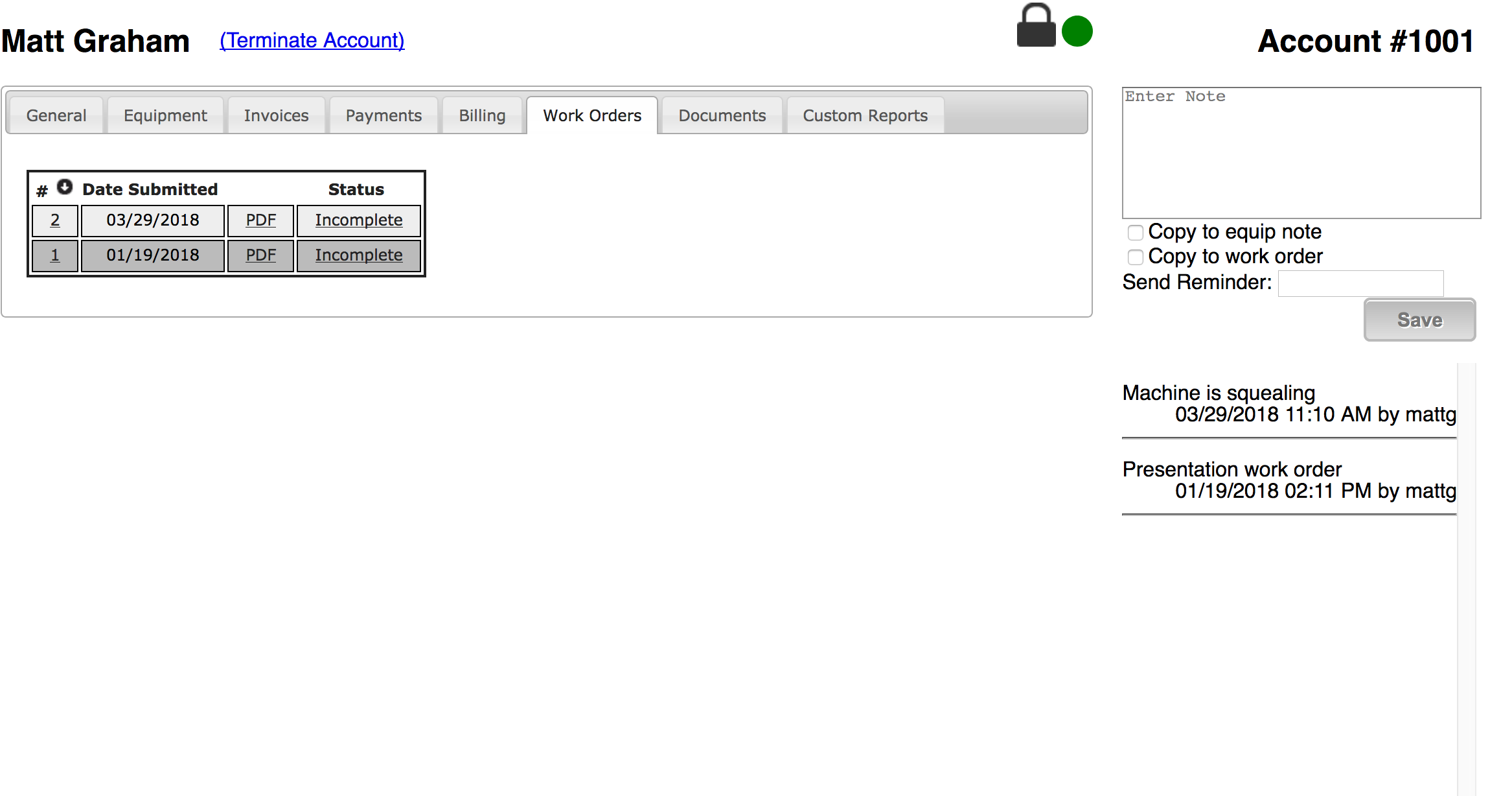Select the Payments tab
Screen dimensions: 1512x796
click(x=384, y=115)
